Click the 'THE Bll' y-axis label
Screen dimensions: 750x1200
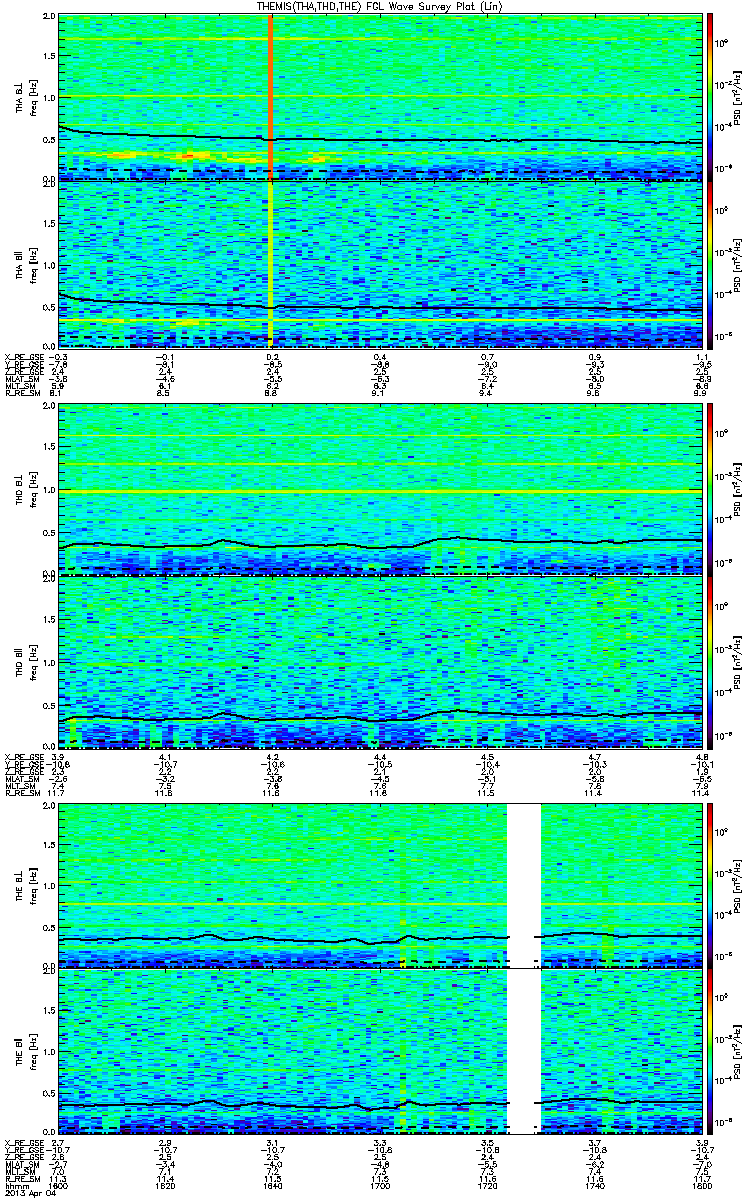point(19,1050)
